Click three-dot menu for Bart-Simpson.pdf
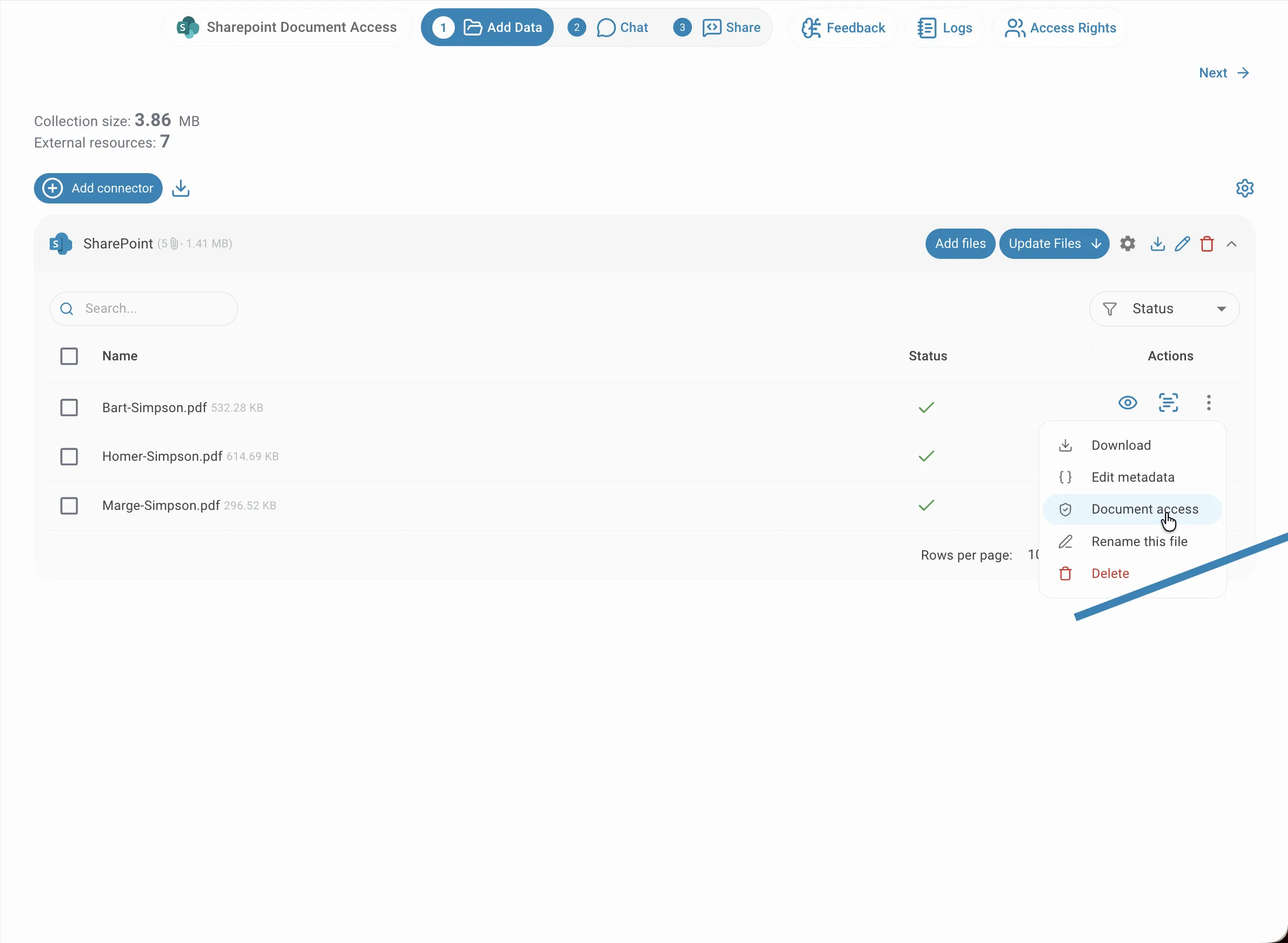This screenshot has width=1288, height=943. 1208,403
